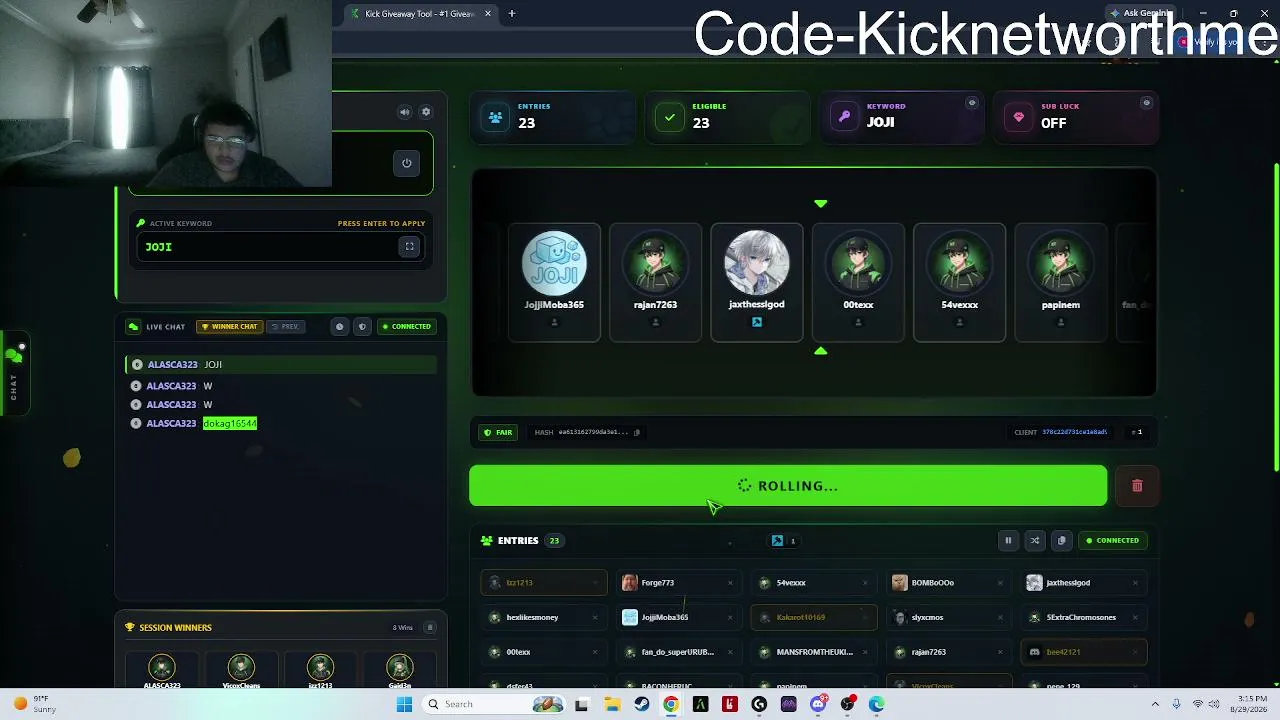Shuffle the entries with the shuffle icon
This screenshot has width=1280, height=720.
coord(1035,540)
